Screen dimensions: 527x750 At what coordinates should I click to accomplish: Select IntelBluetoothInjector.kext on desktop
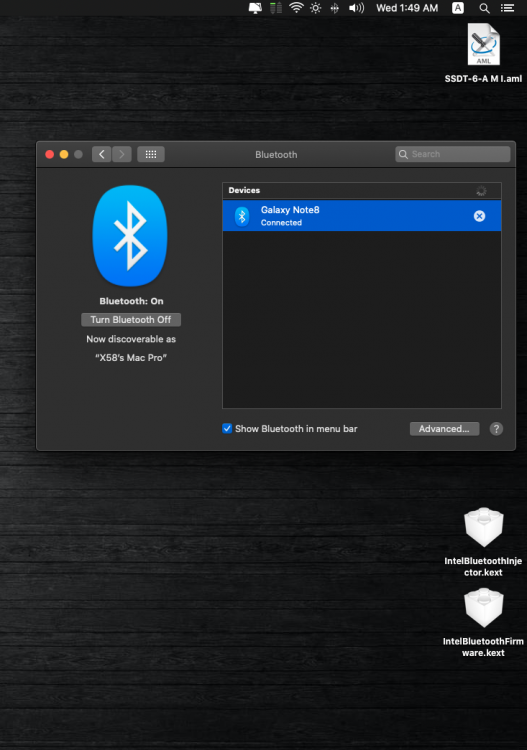pyautogui.click(x=483, y=542)
